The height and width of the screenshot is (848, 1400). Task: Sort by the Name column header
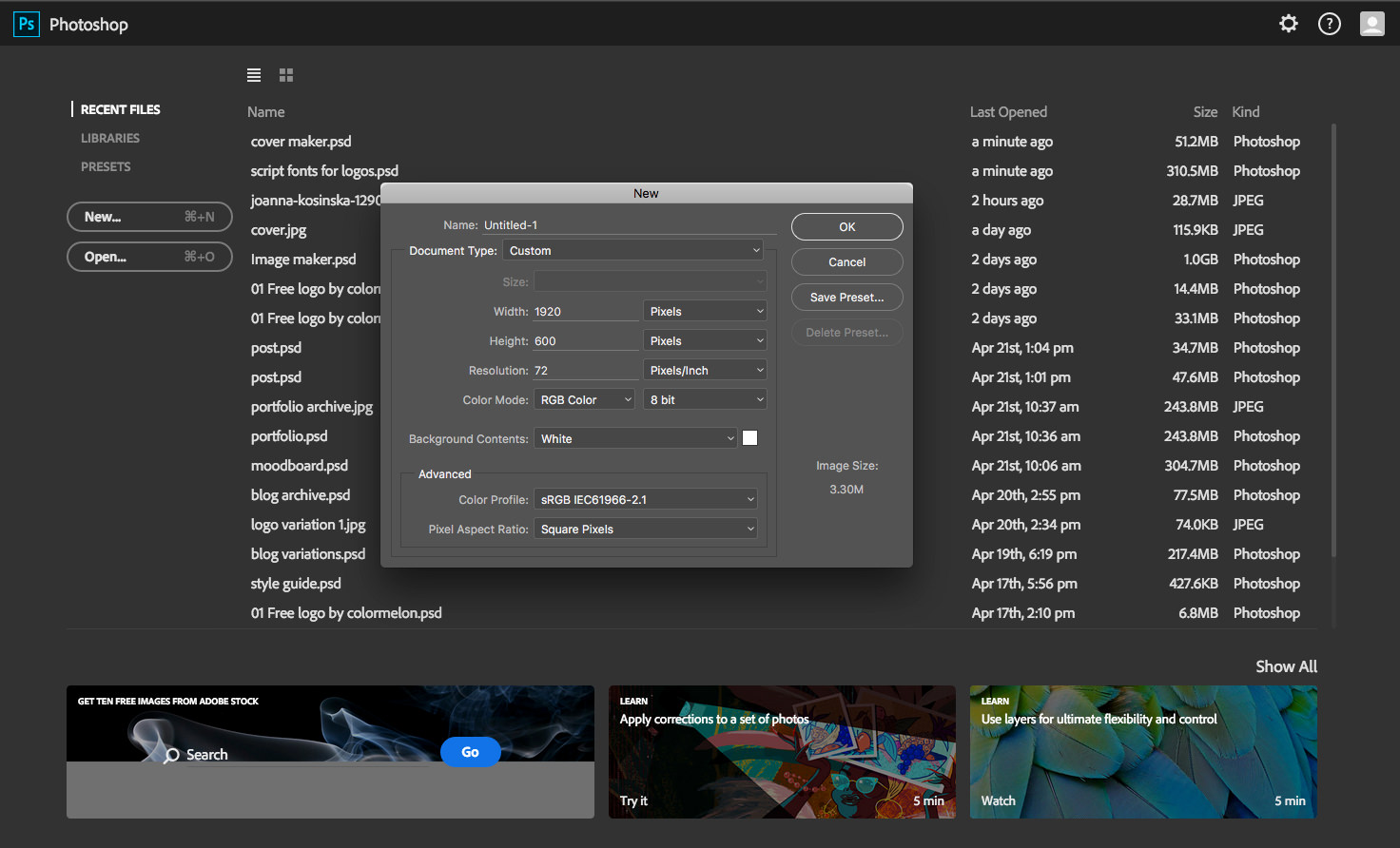pyautogui.click(x=266, y=112)
